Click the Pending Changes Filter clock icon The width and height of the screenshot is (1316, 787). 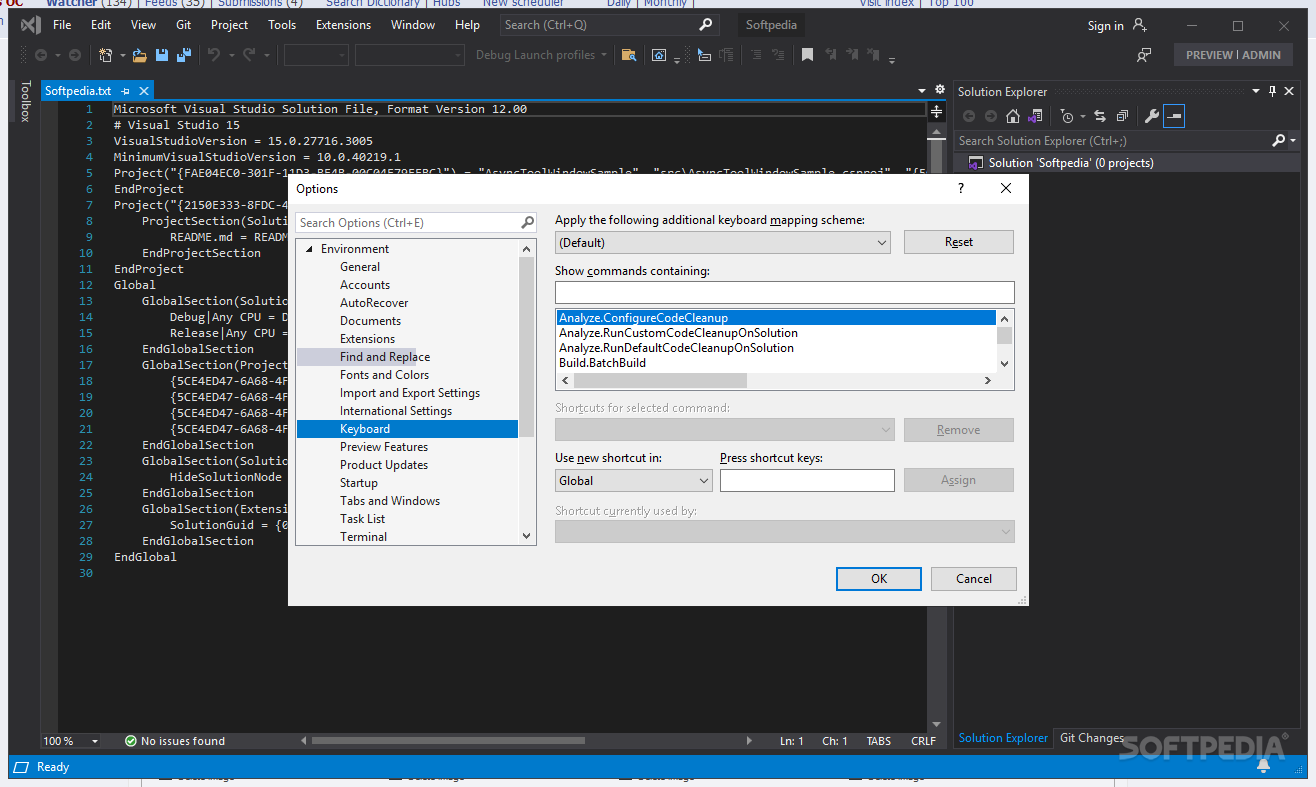[x=1067, y=116]
